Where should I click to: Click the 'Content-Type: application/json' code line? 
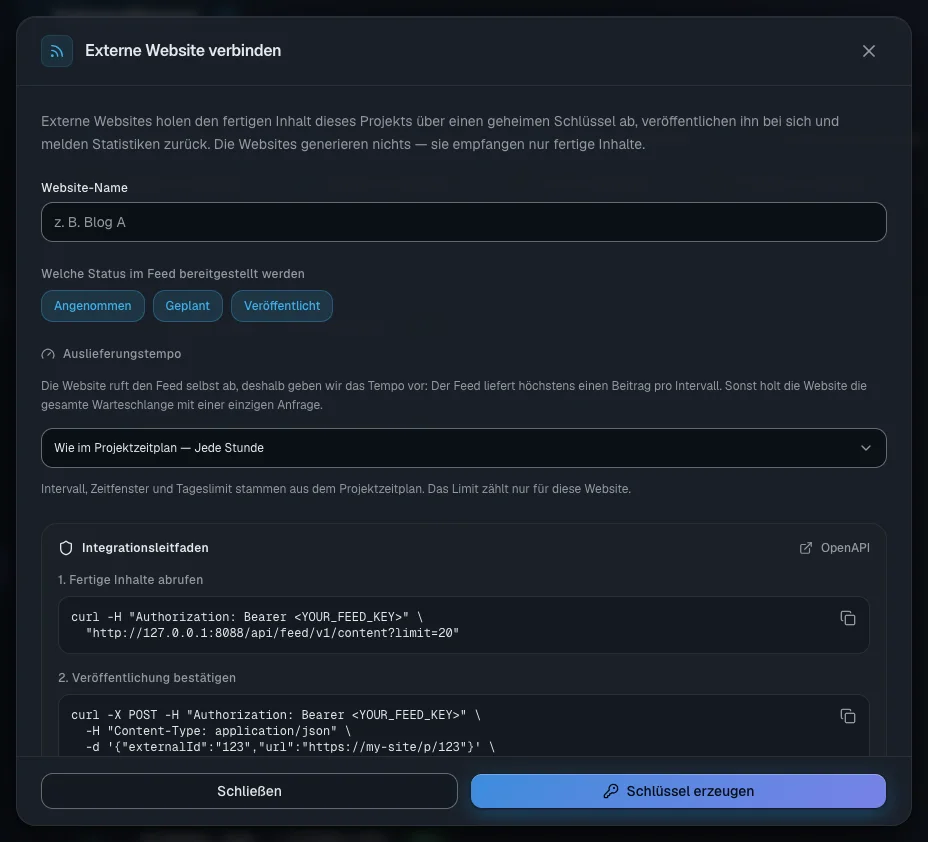click(218, 731)
